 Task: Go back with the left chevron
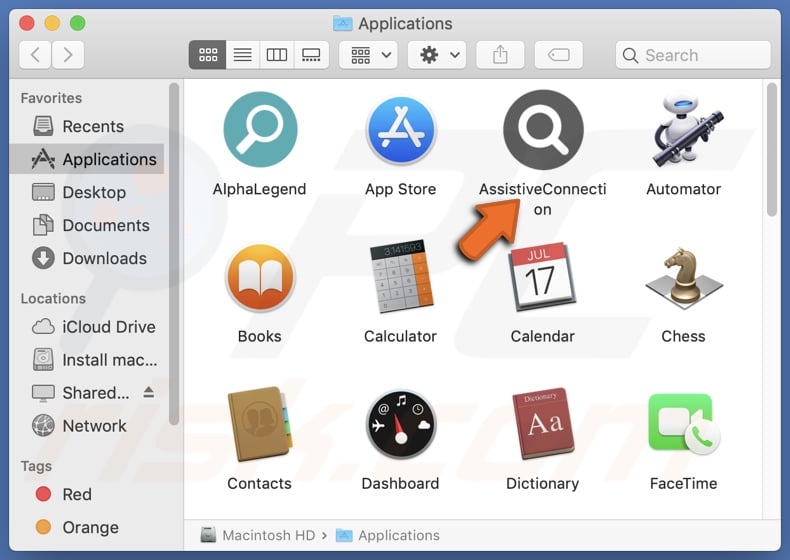(35, 54)
